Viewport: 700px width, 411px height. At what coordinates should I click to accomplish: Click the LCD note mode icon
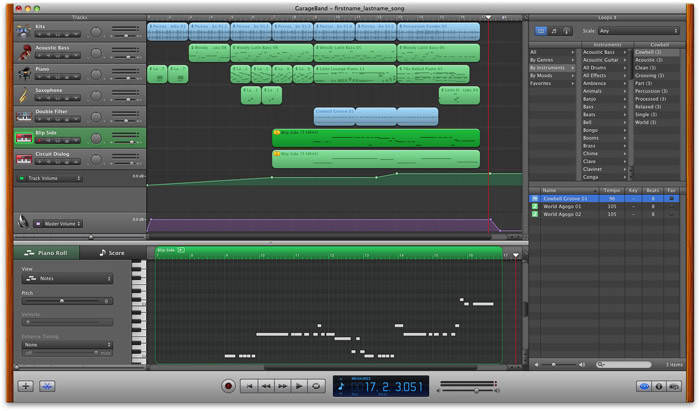click(342, 385)
